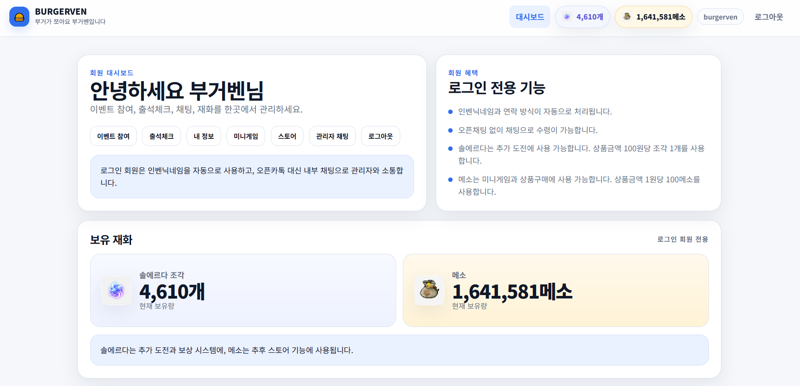
Task: Open the 관리자 채팅 shortcut
Action: pyautogui.click(x=332, y=136)
